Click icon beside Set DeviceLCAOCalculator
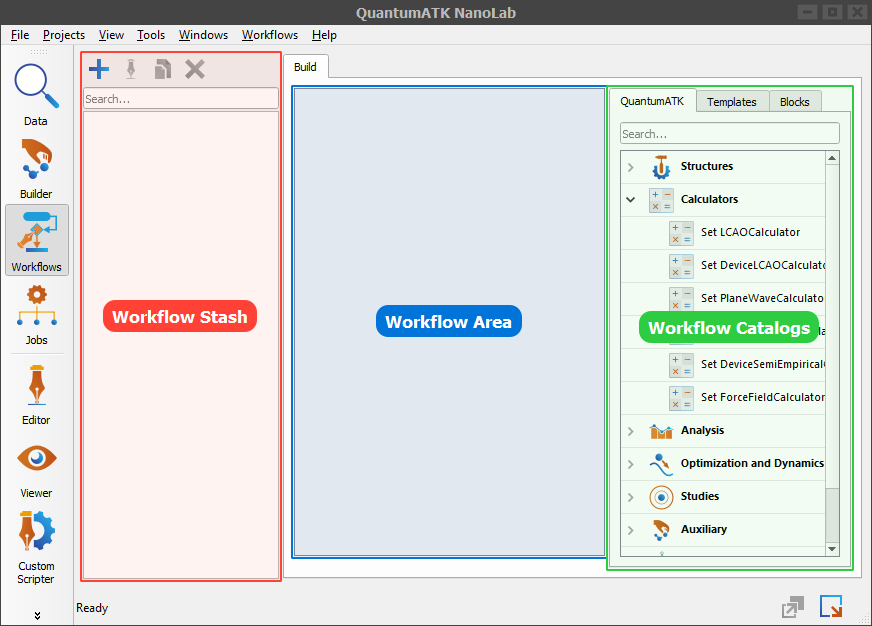The height and width of the screenshot is (626, 872). click(681, 266)
